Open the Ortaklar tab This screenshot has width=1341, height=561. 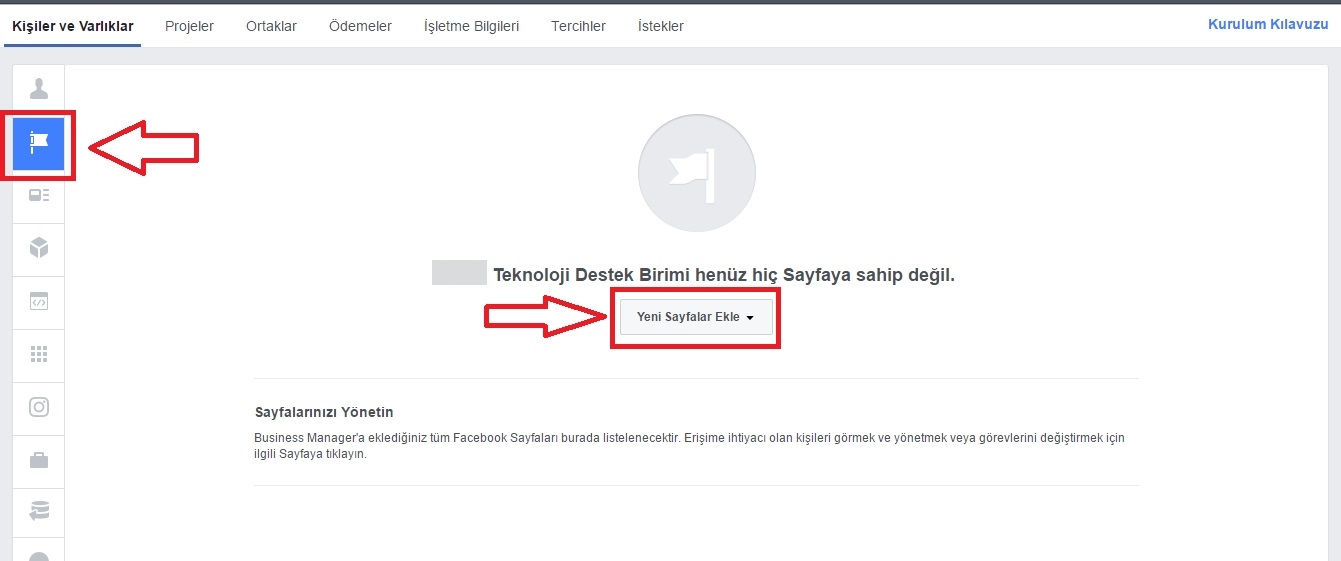tap(271, 26)
